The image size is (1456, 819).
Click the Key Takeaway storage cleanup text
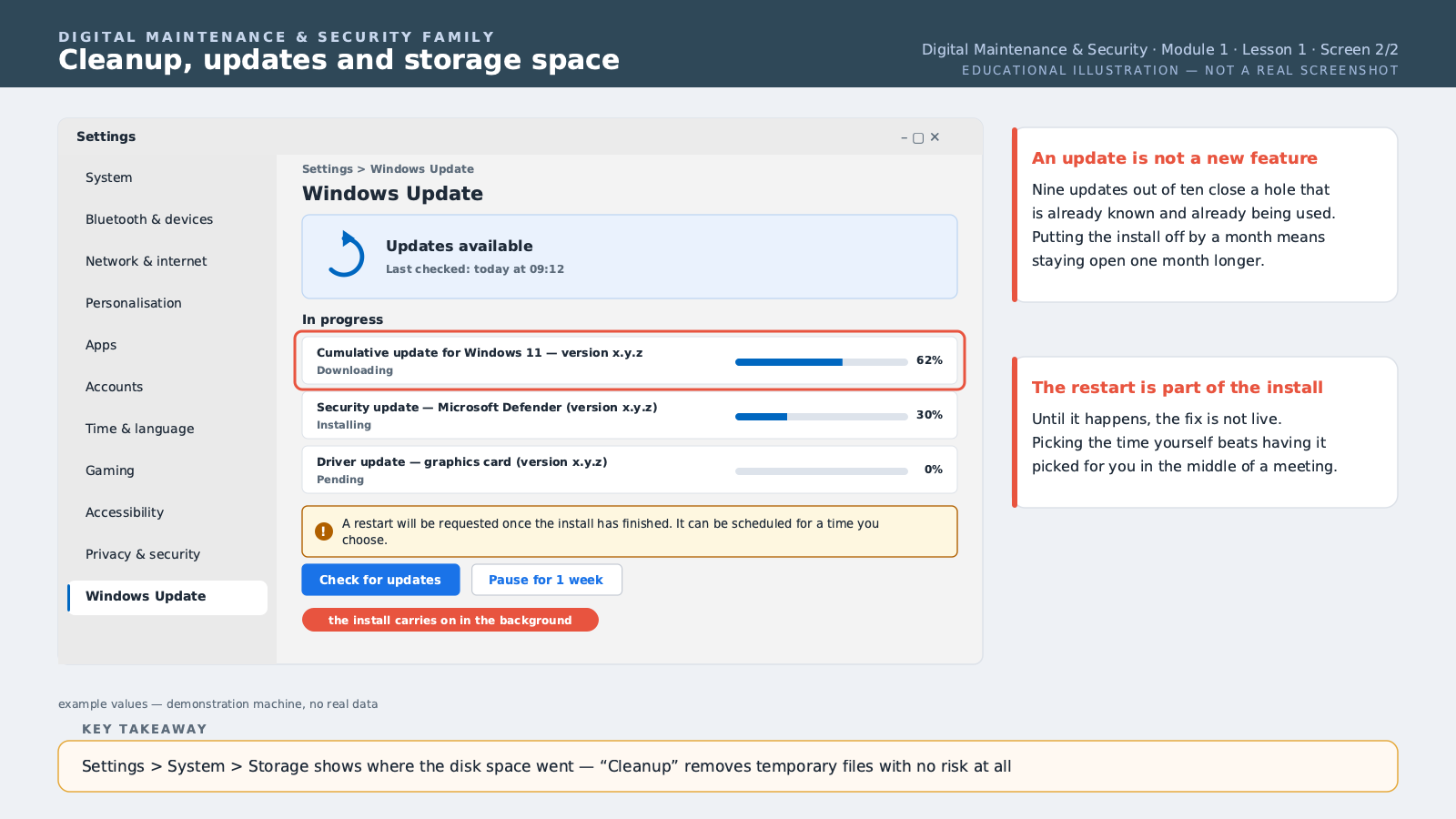coord(547,766)
